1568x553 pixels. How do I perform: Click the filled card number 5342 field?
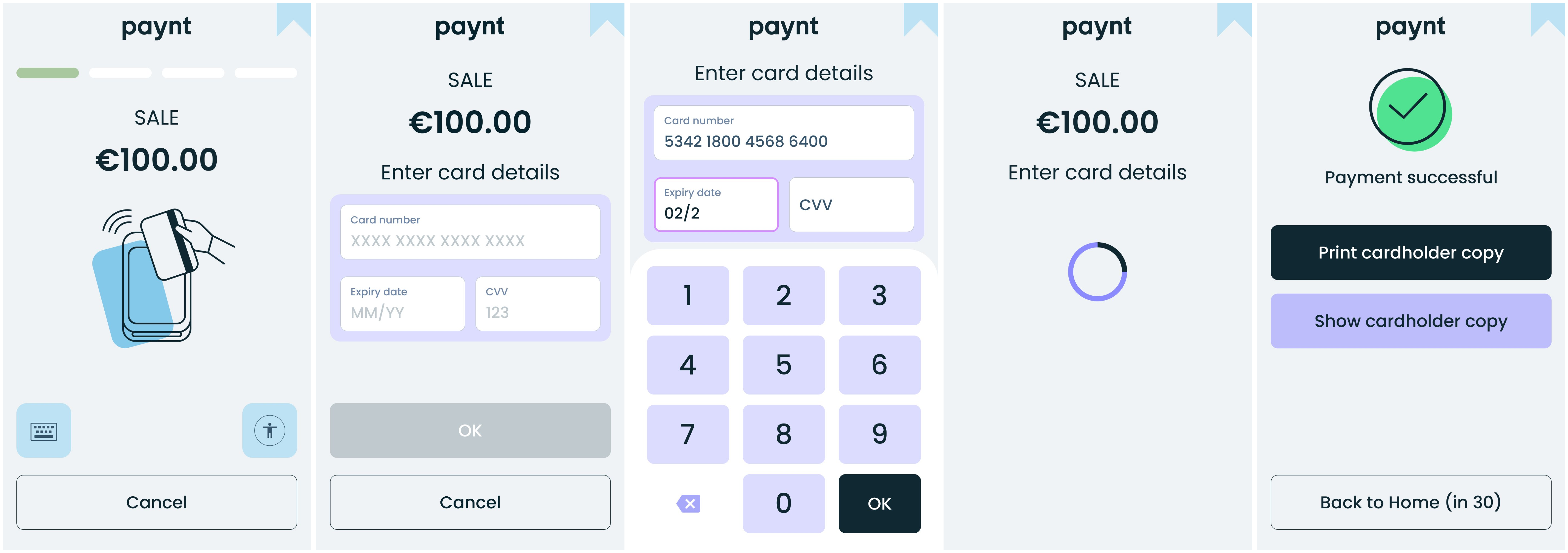[783, 133]
